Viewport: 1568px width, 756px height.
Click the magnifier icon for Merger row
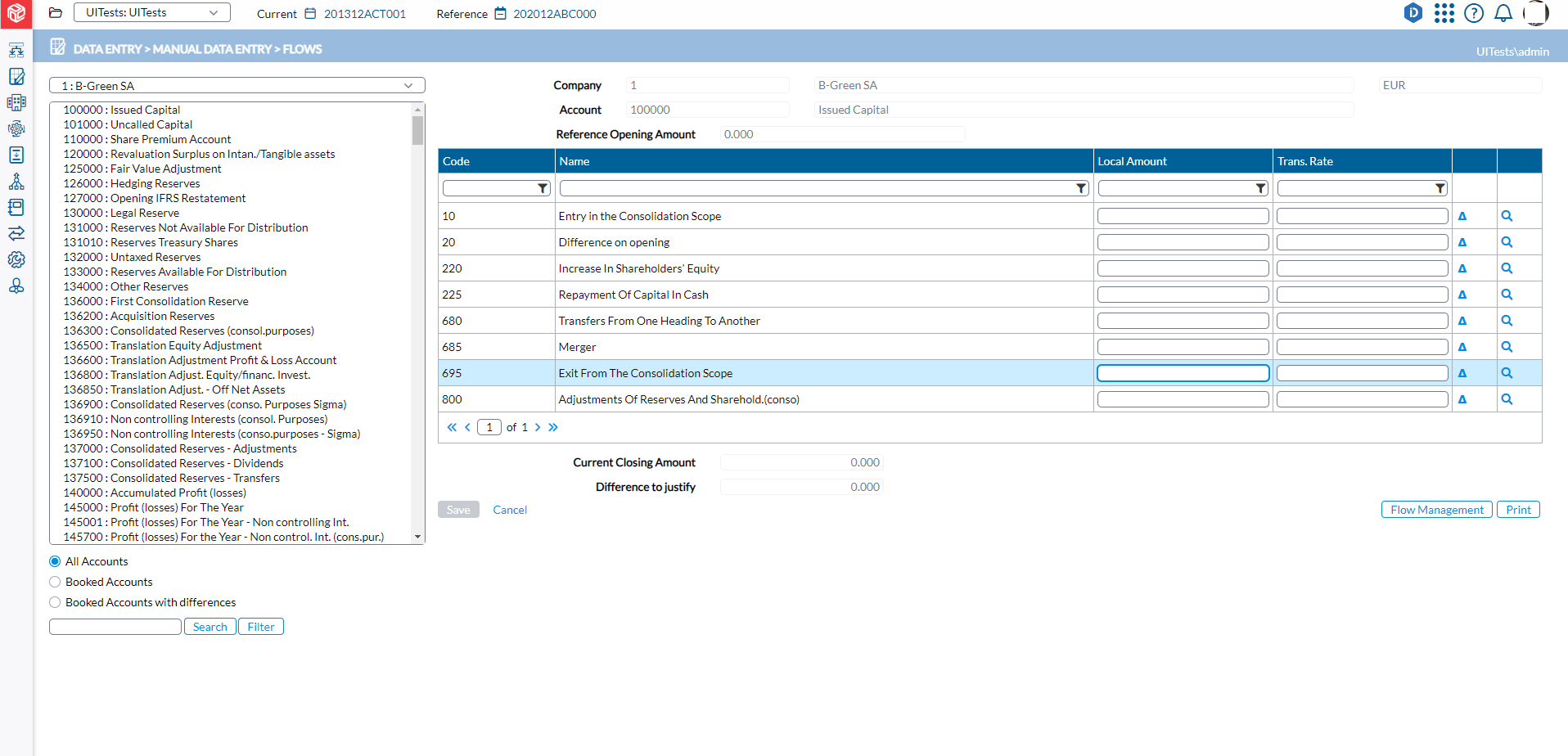[1507, 347]
